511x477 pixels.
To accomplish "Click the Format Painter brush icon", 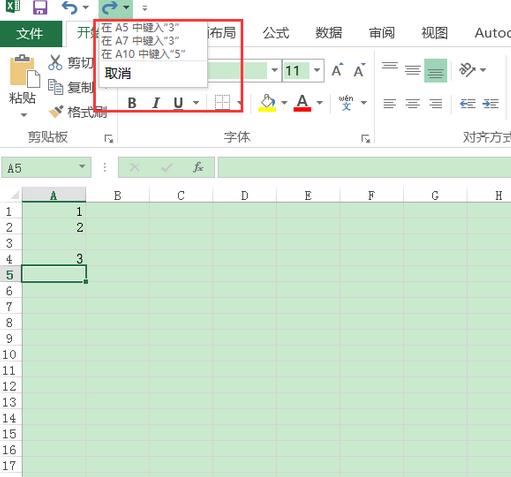I will [x=56, y=112].
